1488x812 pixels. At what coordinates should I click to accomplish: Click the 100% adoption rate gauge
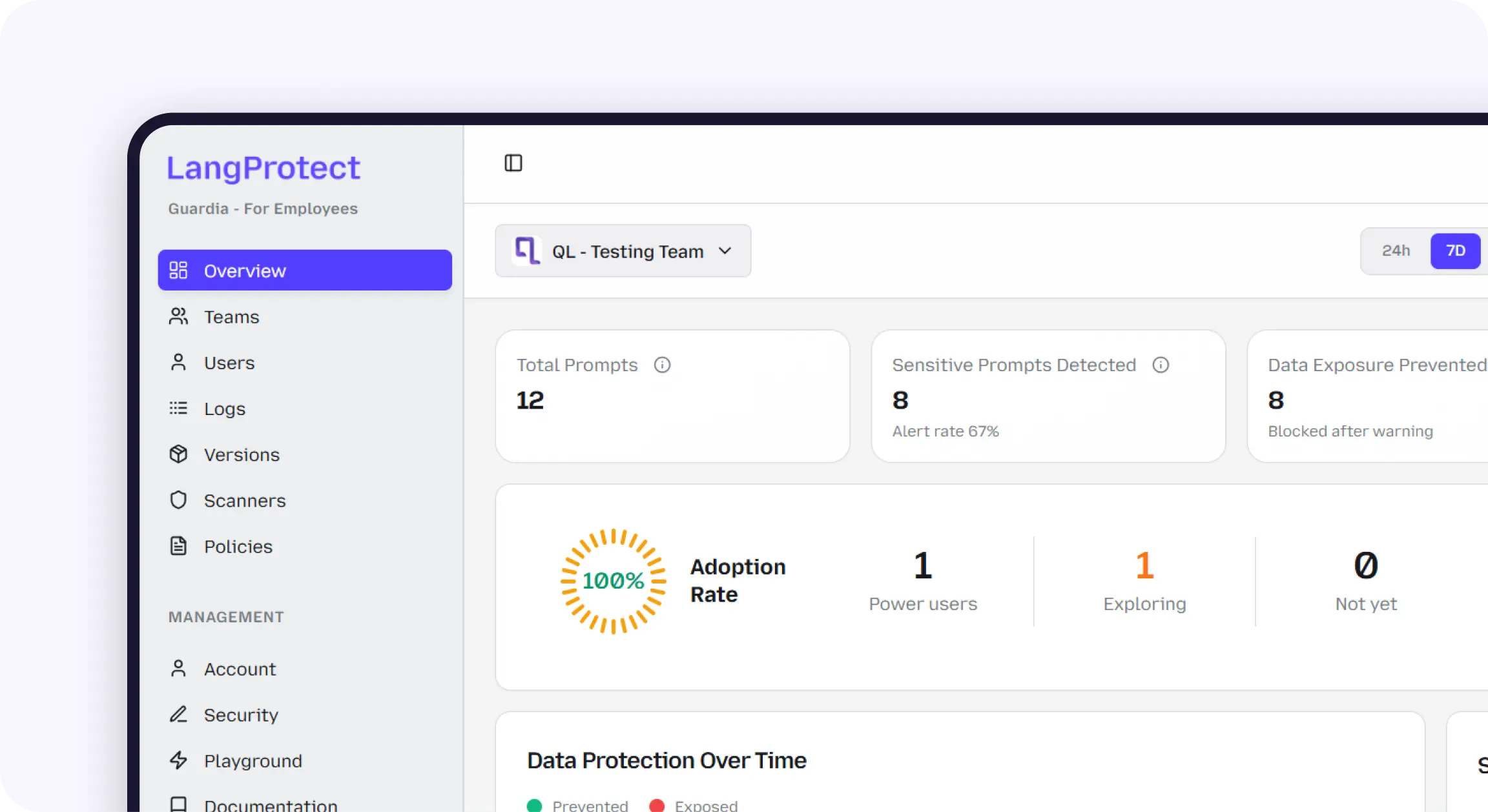click(613, 581)
